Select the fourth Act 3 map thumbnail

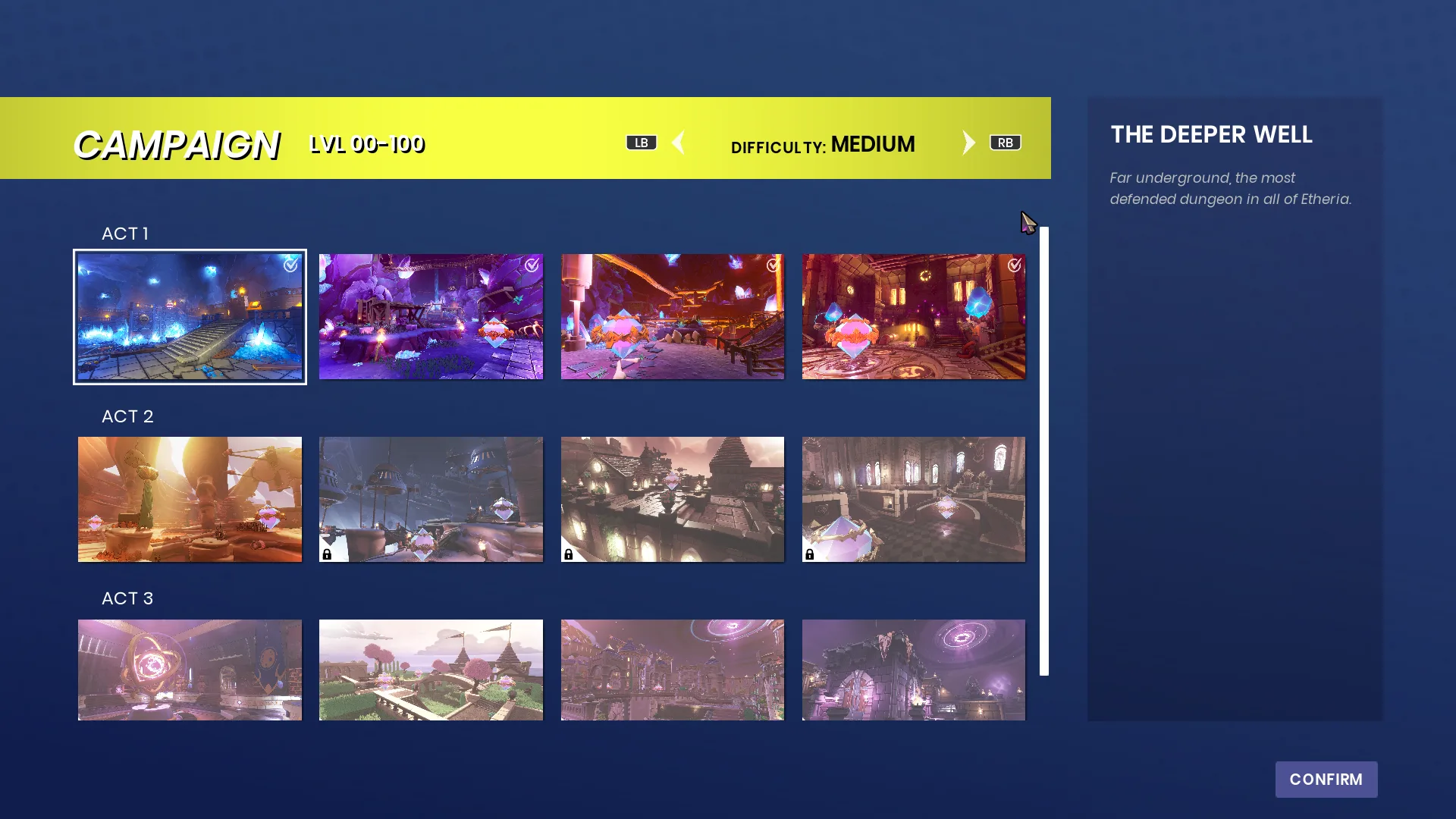(x=914, y=670)
